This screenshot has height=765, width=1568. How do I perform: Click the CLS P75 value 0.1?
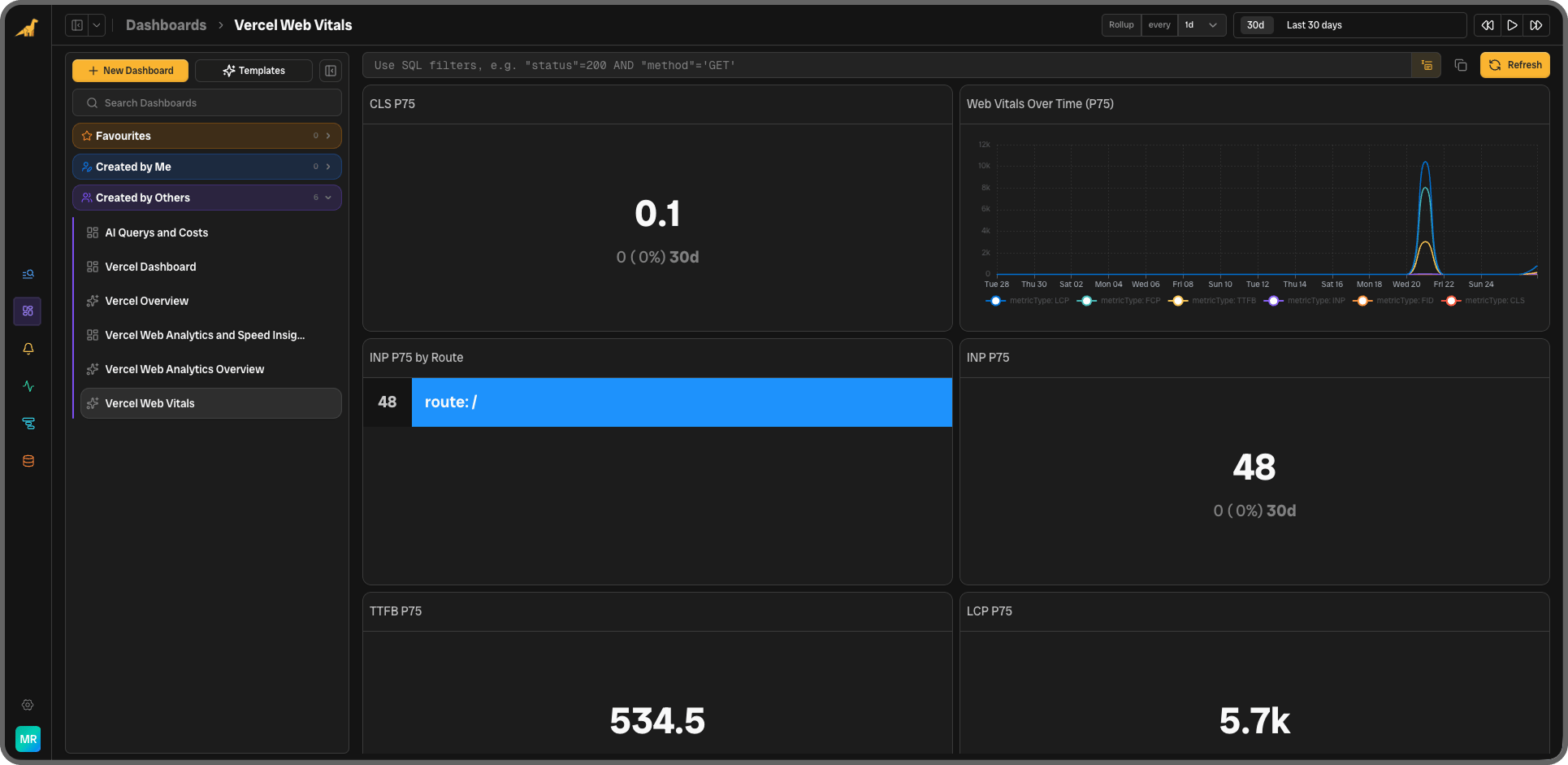pos(657,214)
